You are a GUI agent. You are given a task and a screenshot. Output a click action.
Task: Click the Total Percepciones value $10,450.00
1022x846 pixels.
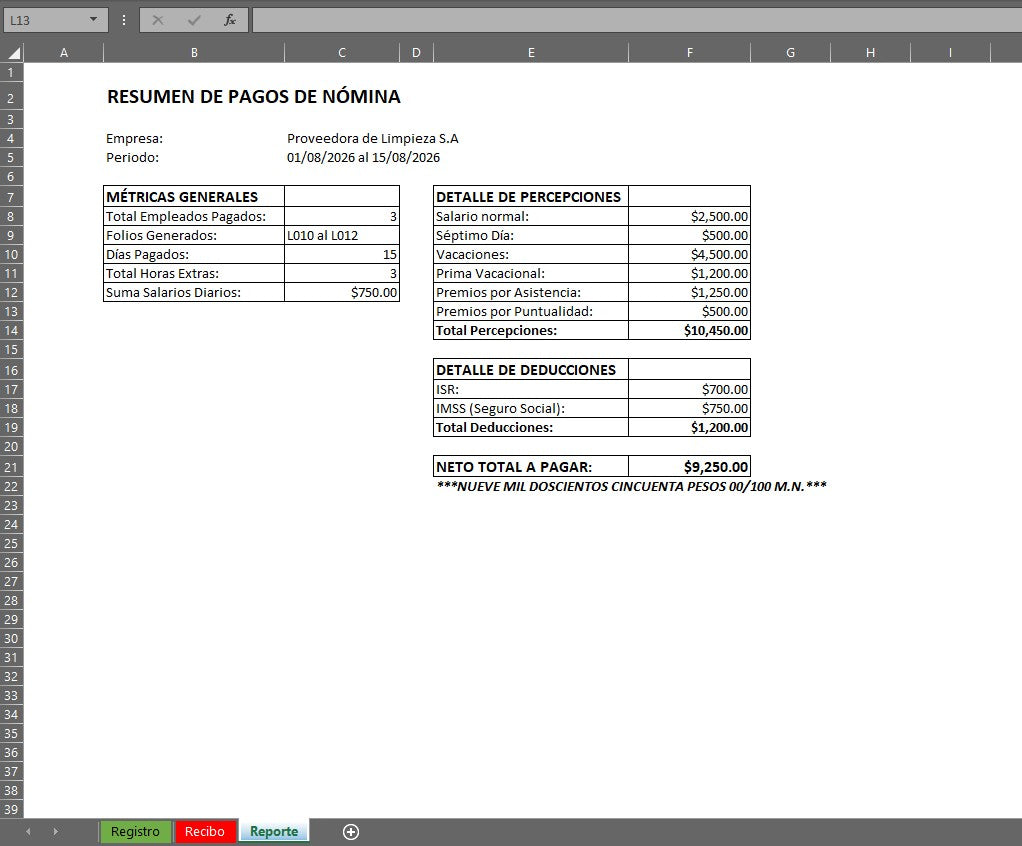coord(690,330)
